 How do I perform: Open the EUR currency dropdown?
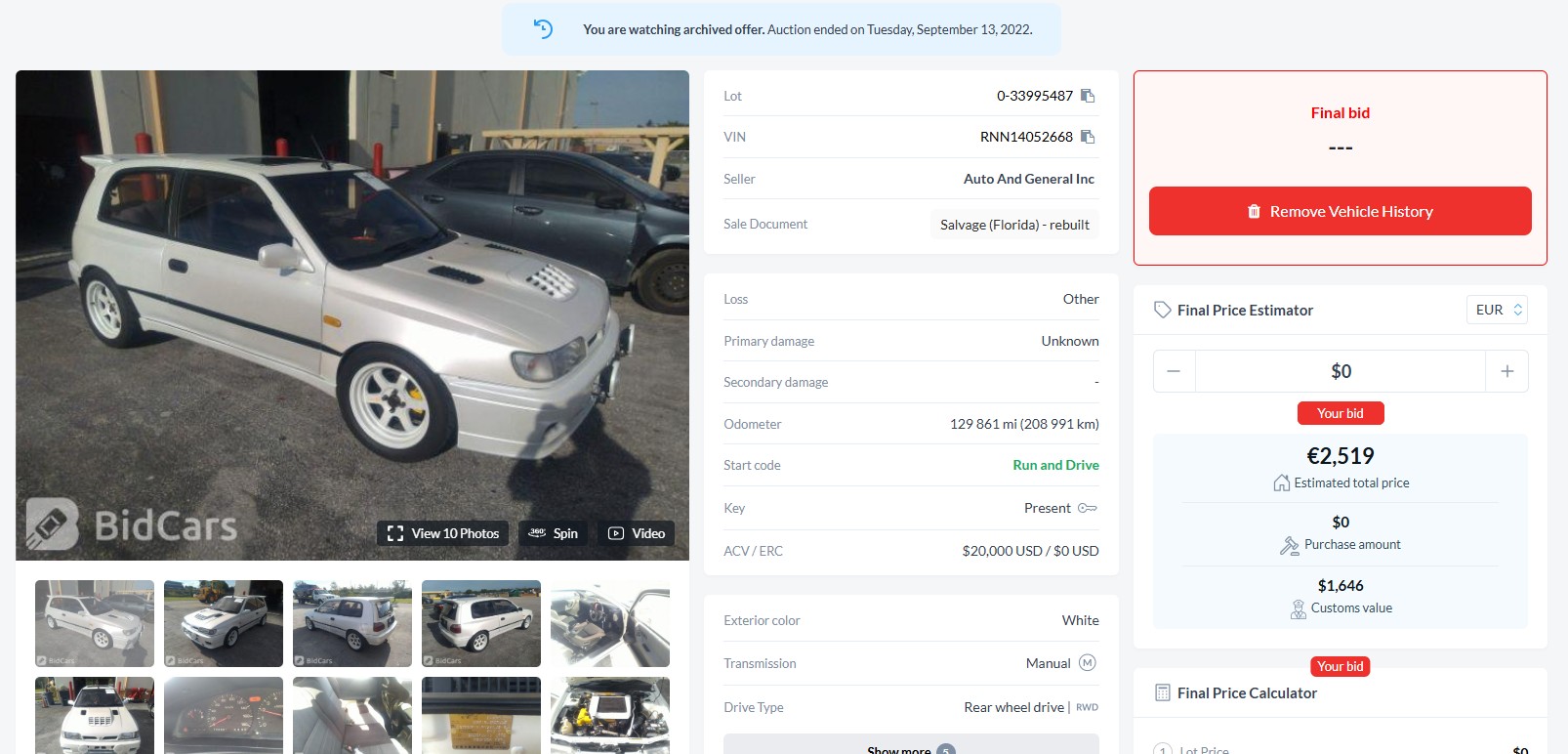coord(1497,310)
